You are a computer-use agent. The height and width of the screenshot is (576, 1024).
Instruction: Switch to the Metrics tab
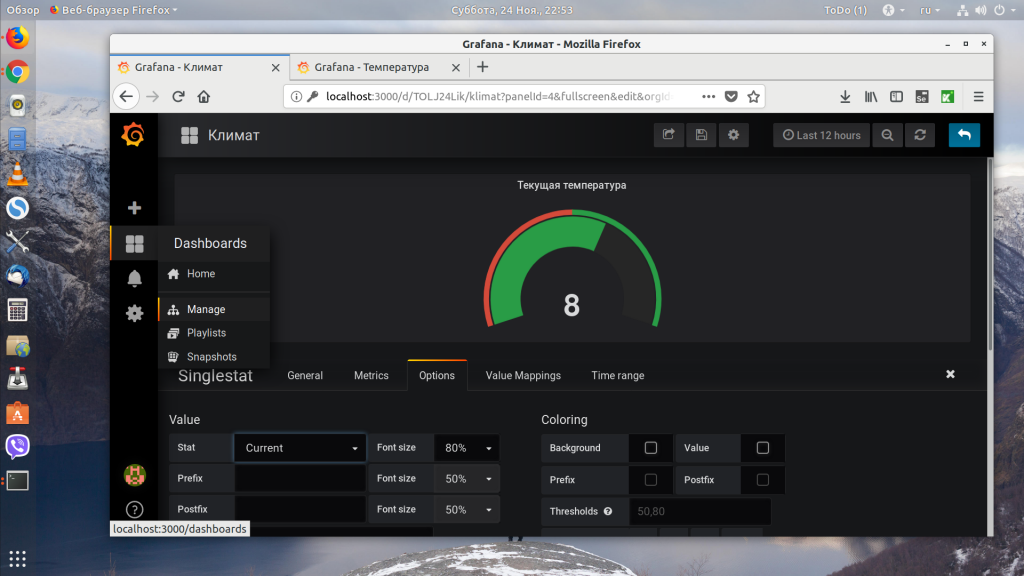point(371,376)
